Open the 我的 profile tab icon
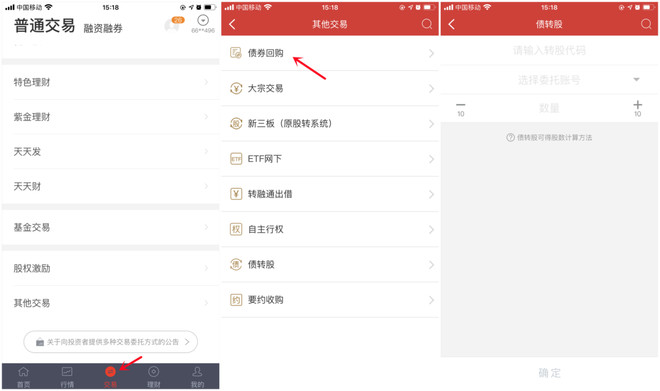 coord(197,372)
